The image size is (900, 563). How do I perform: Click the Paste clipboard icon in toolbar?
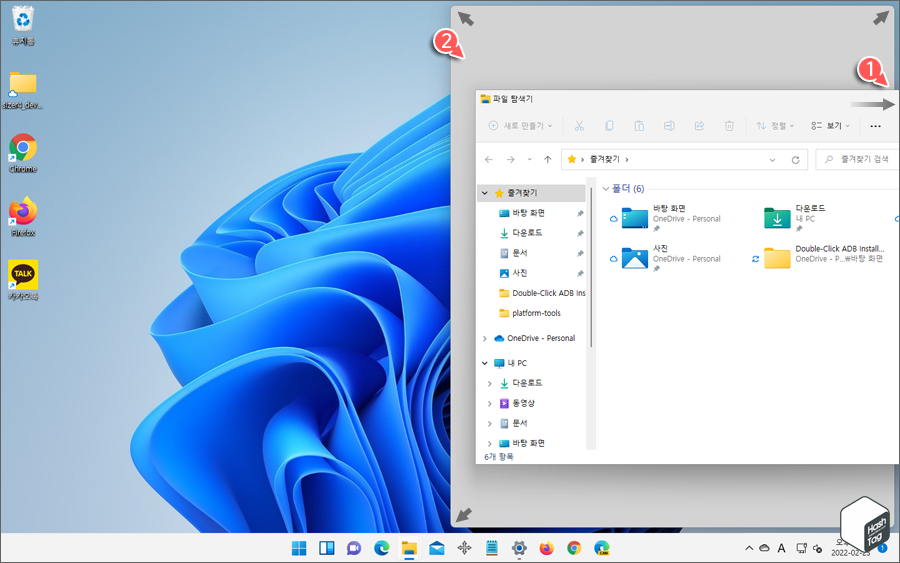point(639,126)
